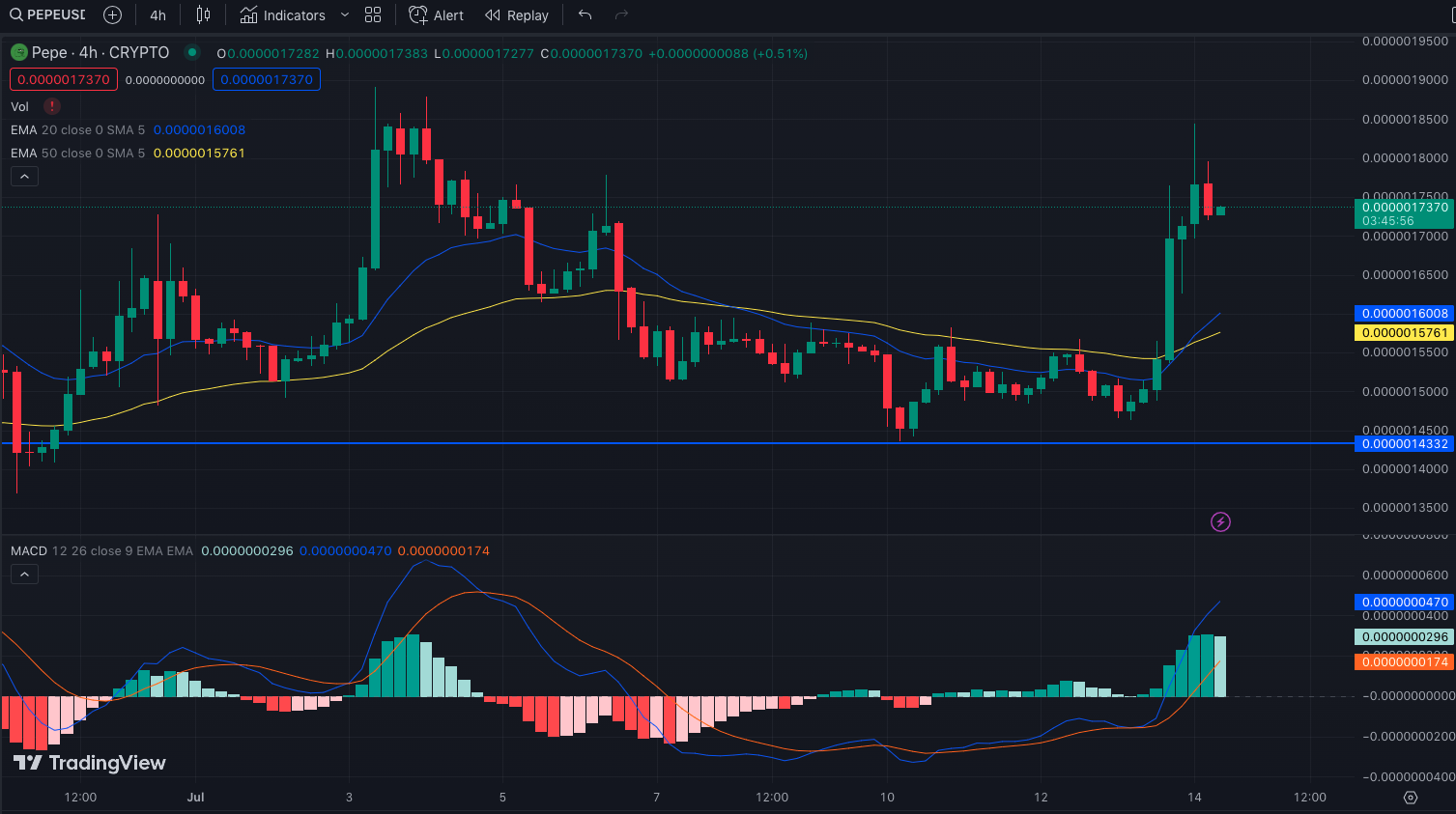Click blue buy price 0.0000017370 box

click(x=267, y=79)
